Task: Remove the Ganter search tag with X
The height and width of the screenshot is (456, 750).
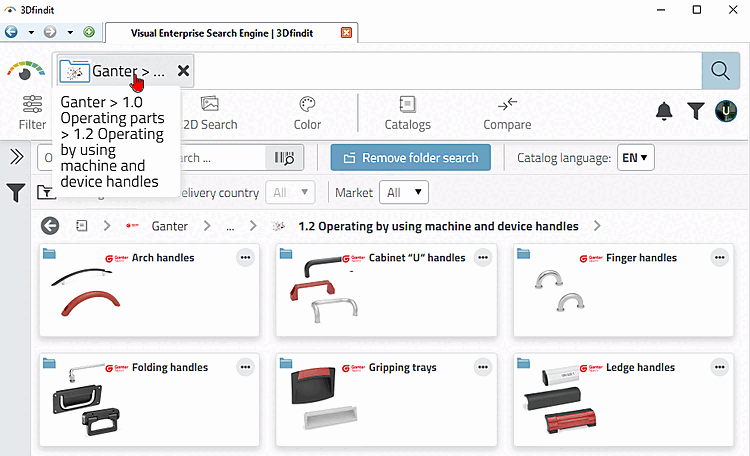Action: click(183, 71)
